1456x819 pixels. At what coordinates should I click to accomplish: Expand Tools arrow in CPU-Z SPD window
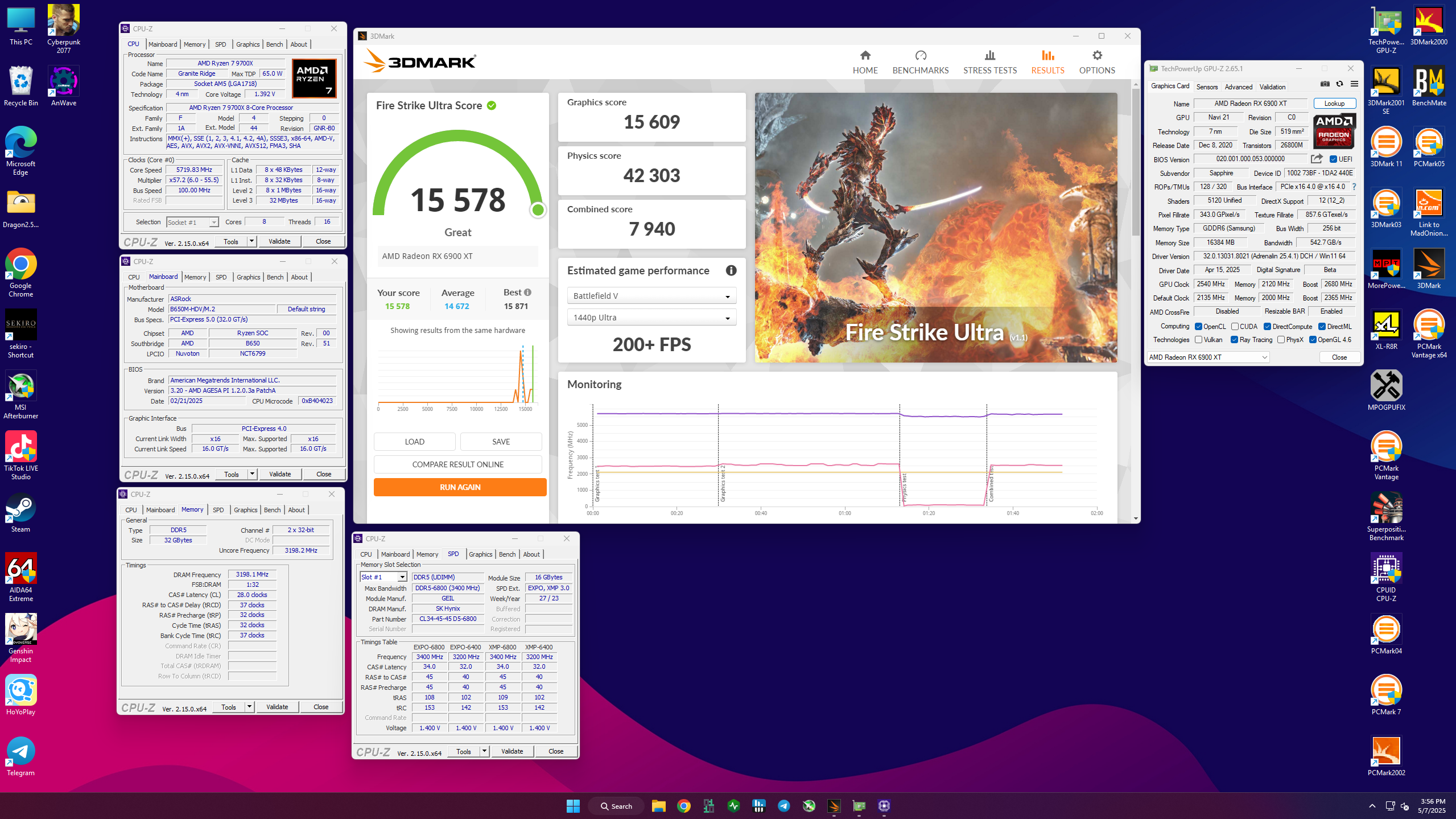coord(484,751)
